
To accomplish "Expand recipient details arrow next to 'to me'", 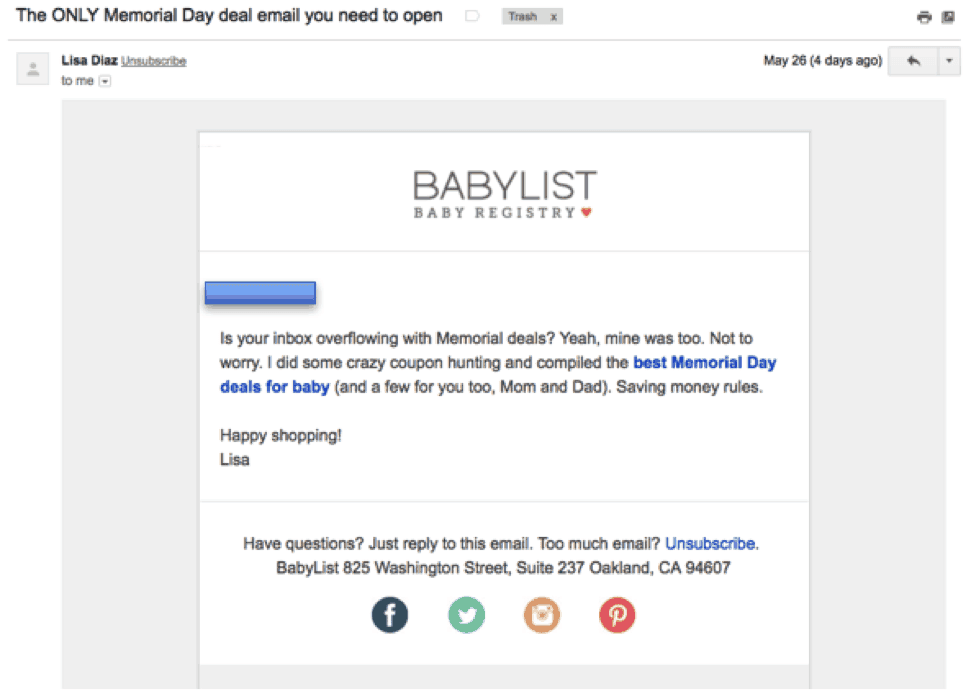I will pyautogui.click(x=105, y=82).
